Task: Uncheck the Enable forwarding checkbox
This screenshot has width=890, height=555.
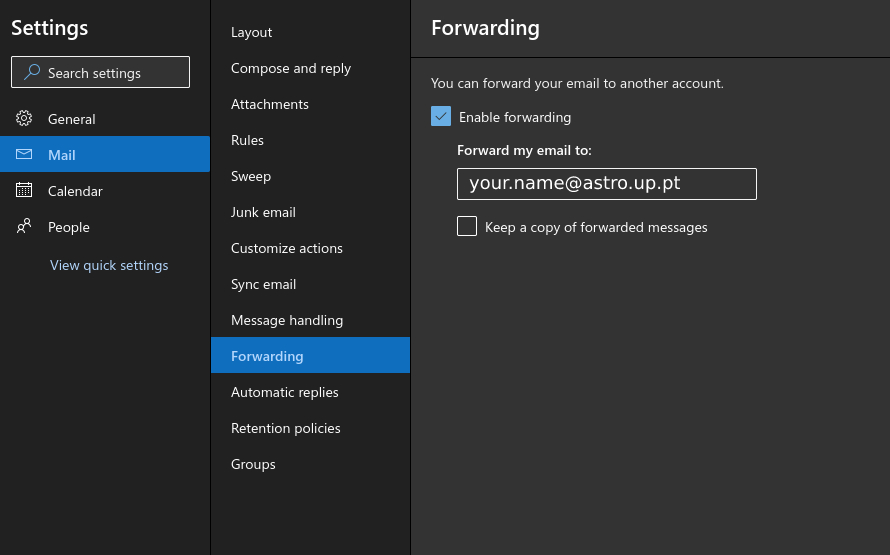Action: [x=441, y=116]
